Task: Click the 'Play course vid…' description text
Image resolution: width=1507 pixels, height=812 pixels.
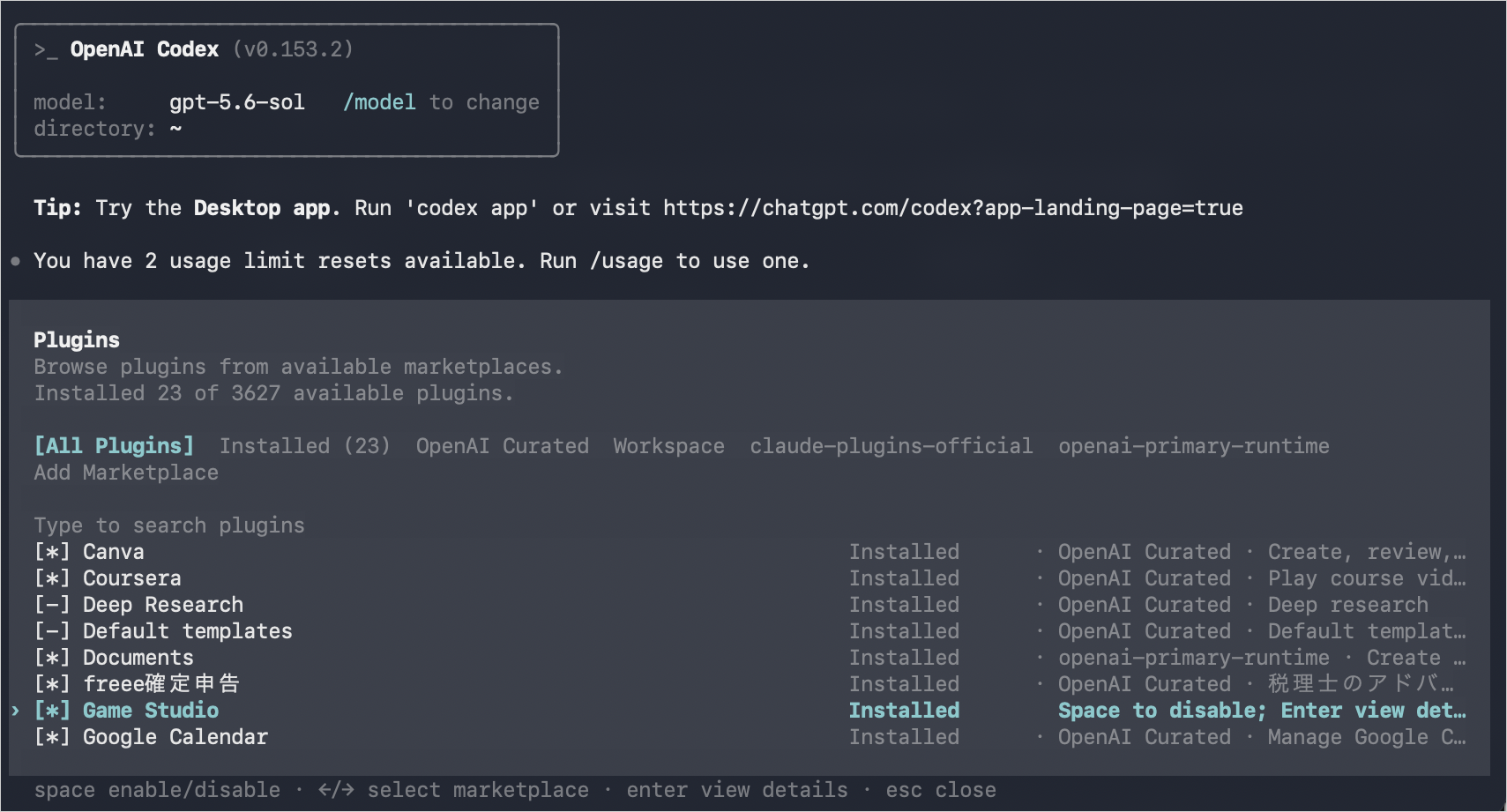Action: click(x=1367, y=578)
